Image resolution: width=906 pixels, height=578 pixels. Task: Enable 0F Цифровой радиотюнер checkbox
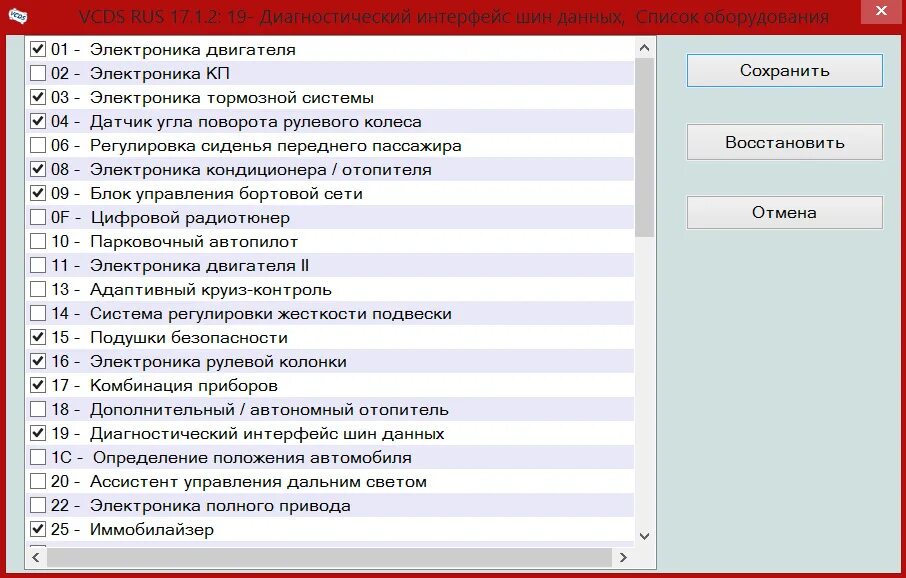click(38, 217)
